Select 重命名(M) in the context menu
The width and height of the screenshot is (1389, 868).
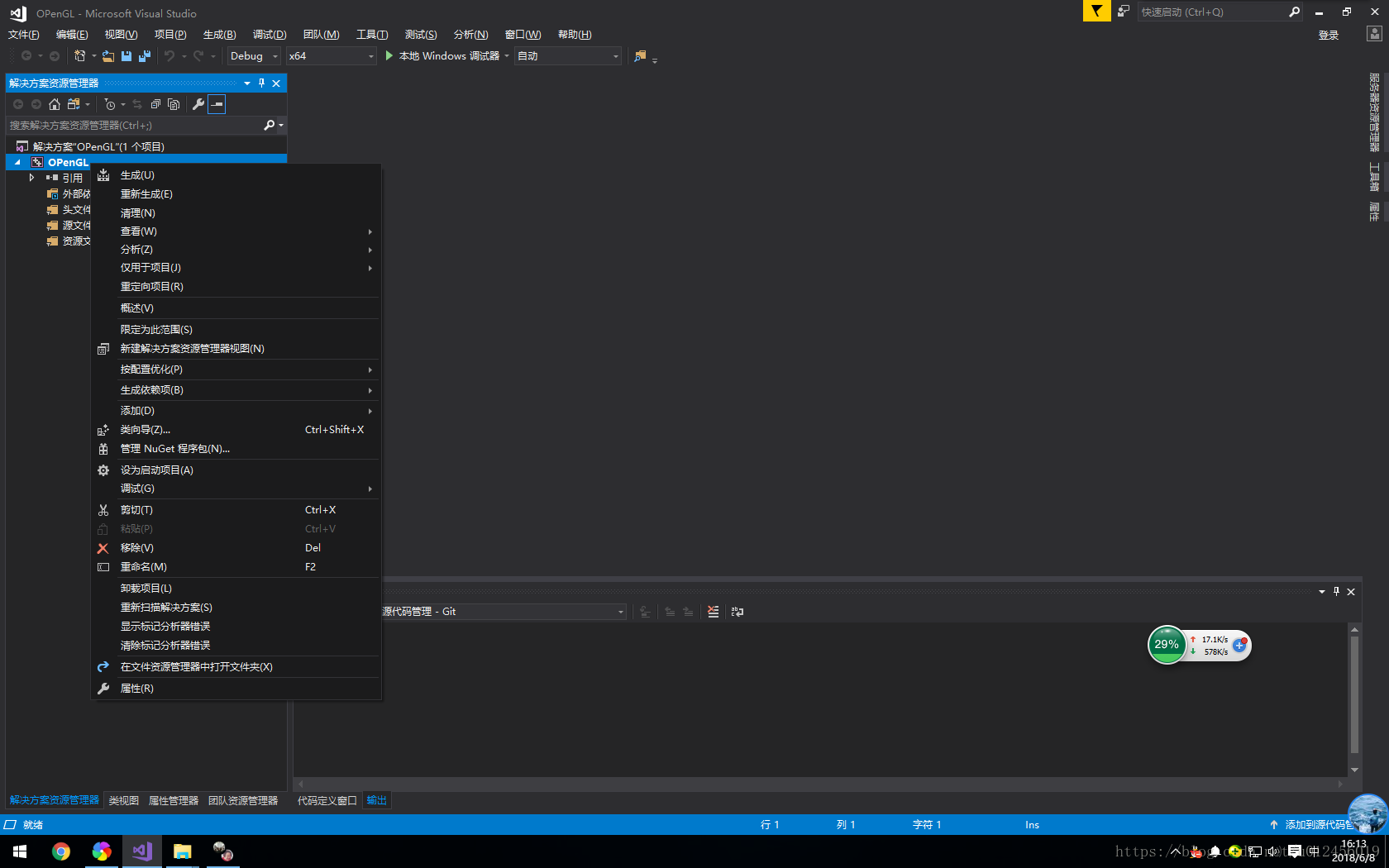236,567
